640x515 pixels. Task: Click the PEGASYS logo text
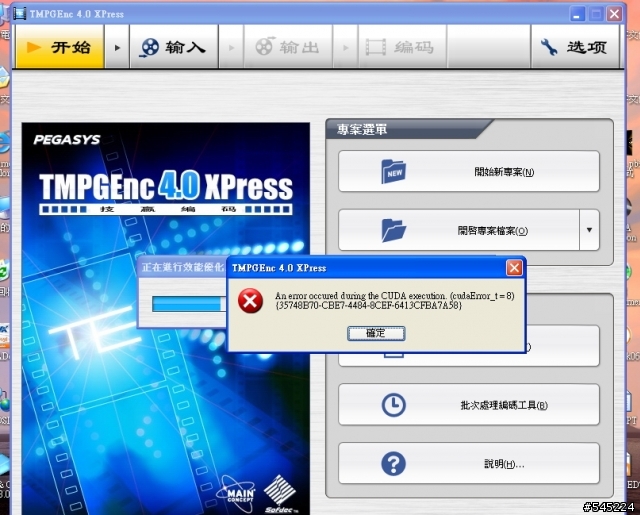pyautogui.click(x=67, y=140)
